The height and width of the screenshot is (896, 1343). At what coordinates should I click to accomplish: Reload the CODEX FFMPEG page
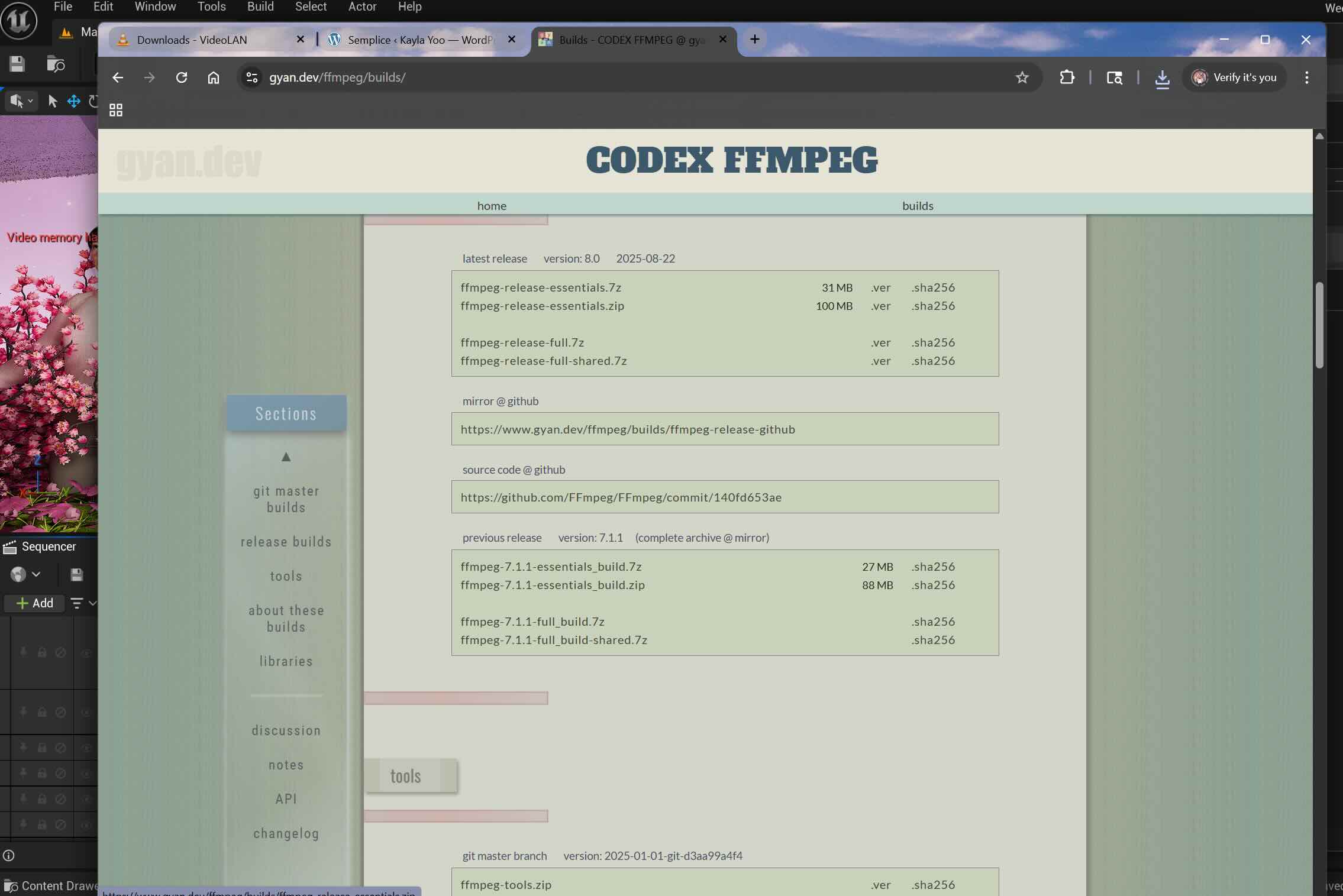pyautogui.click(x=182, y=77)
